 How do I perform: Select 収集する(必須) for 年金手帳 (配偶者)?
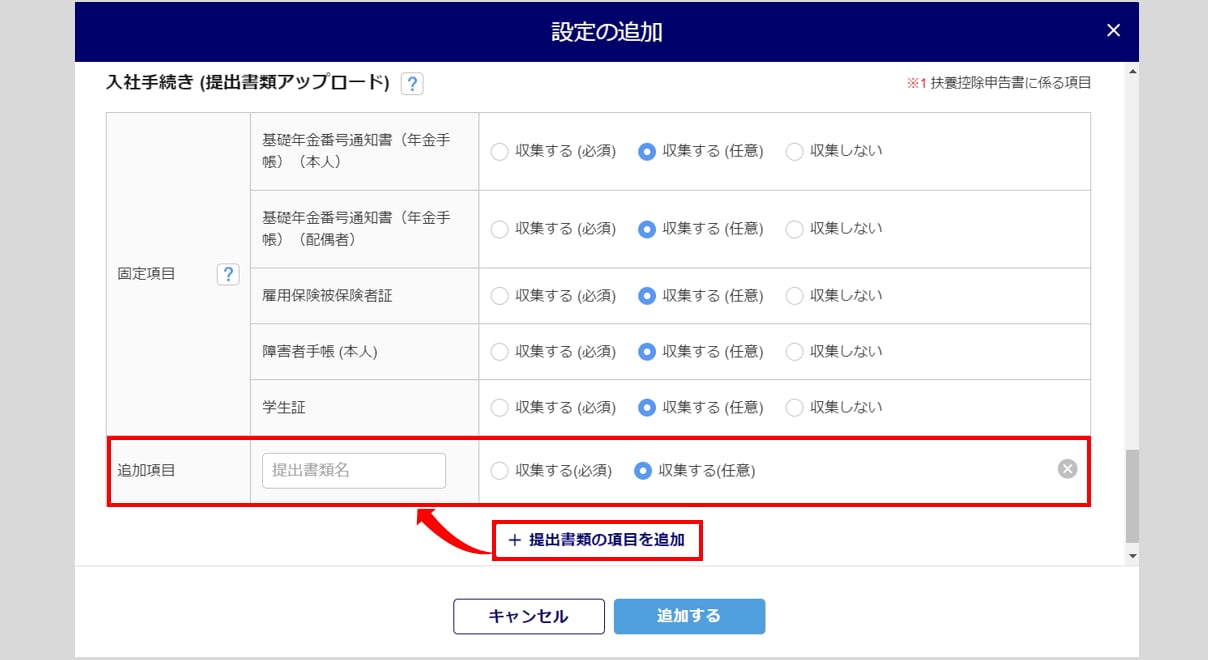[x=499, y=229]
